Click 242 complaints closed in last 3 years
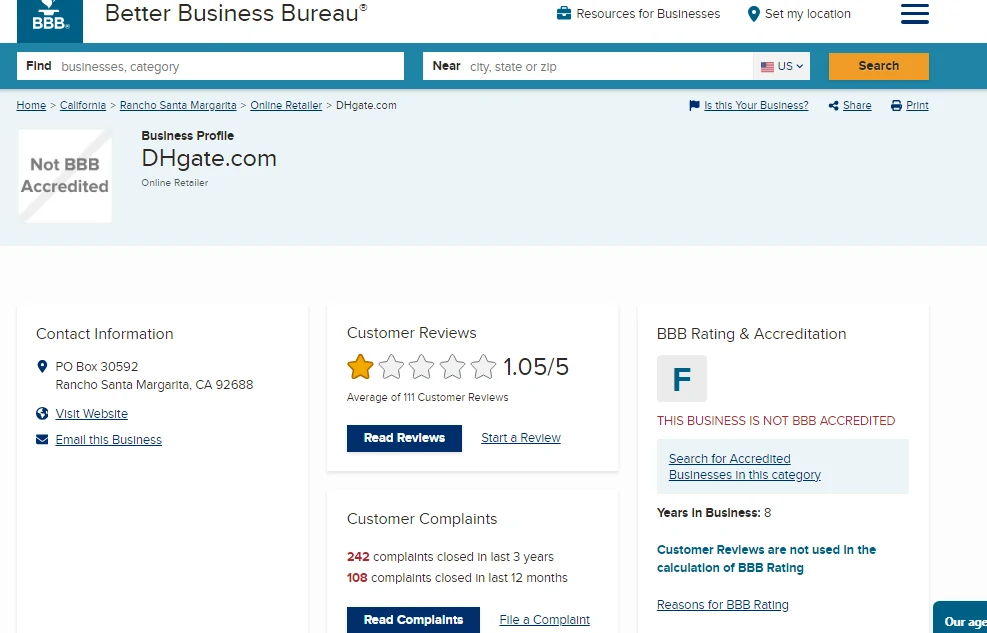987x633 pixels. 450,557
